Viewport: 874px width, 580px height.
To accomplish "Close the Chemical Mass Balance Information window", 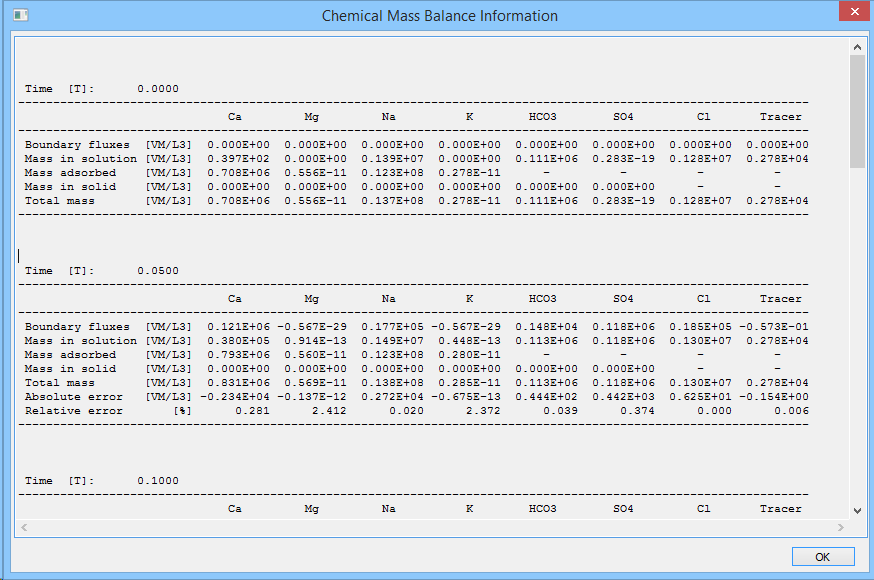I will [x=855, y=11].
